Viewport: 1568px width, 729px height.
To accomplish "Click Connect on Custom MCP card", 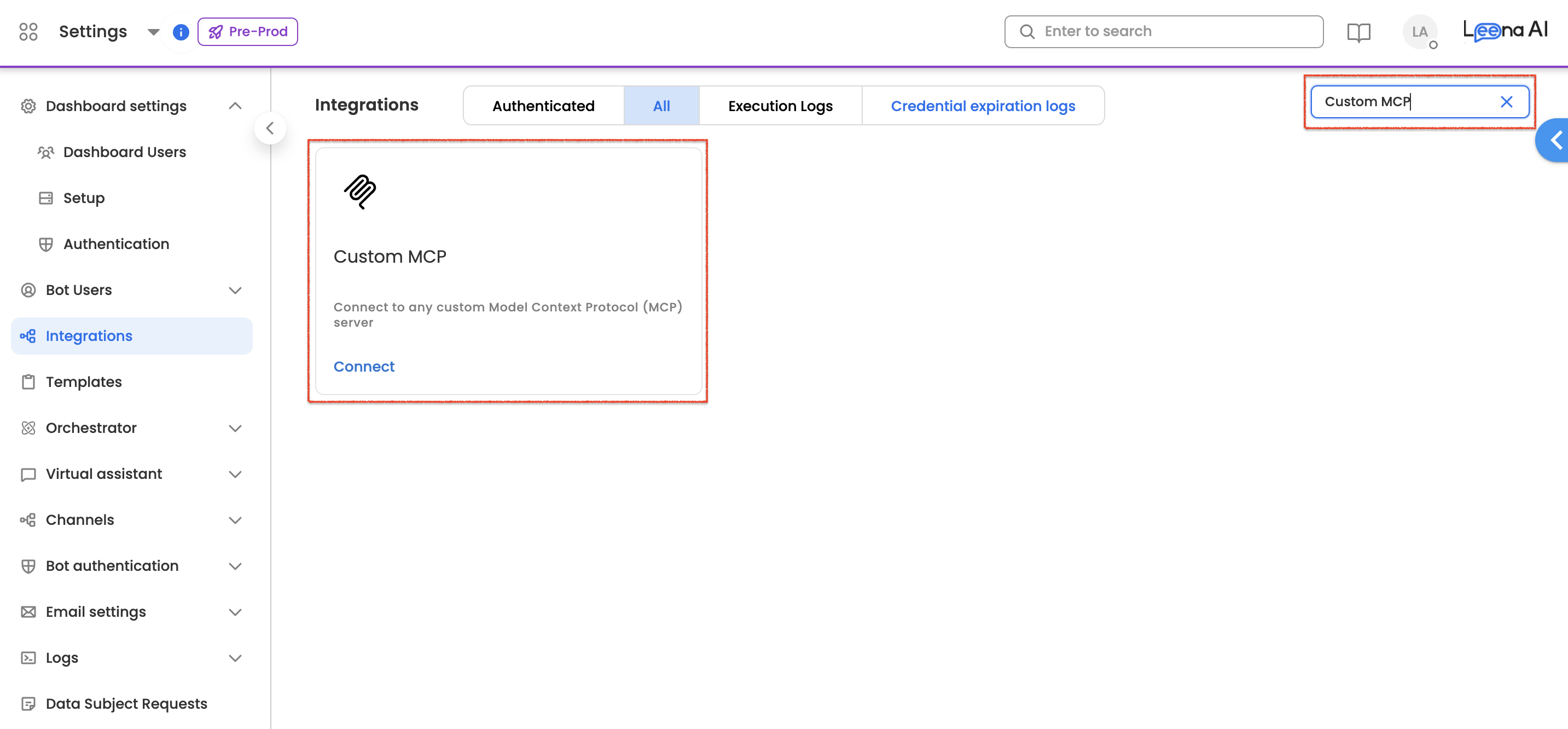I will (x=363, y=367).
